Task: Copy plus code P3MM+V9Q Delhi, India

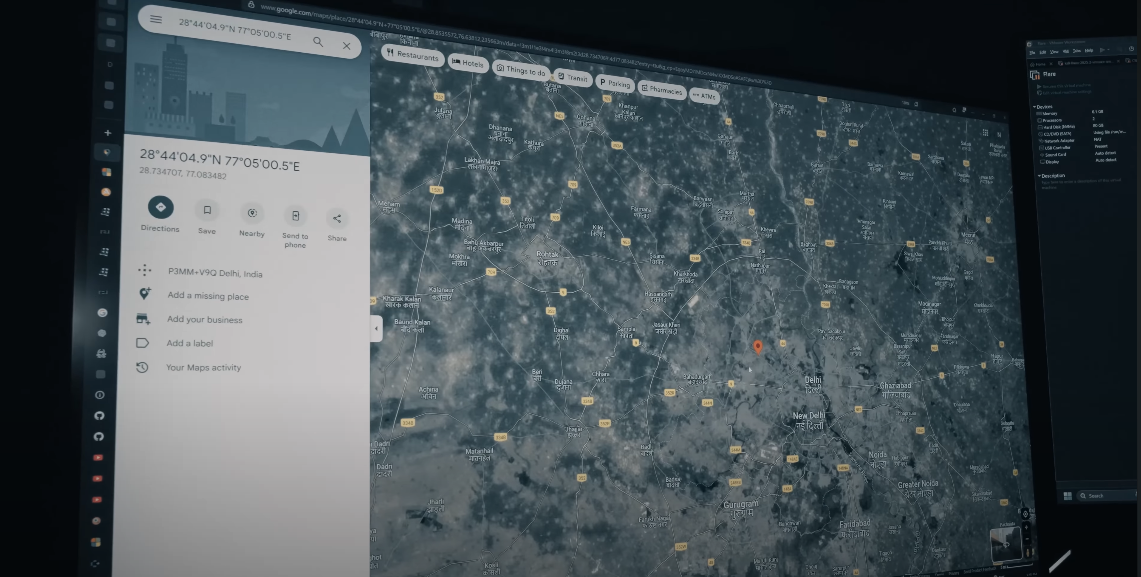Action: [215, 273]
